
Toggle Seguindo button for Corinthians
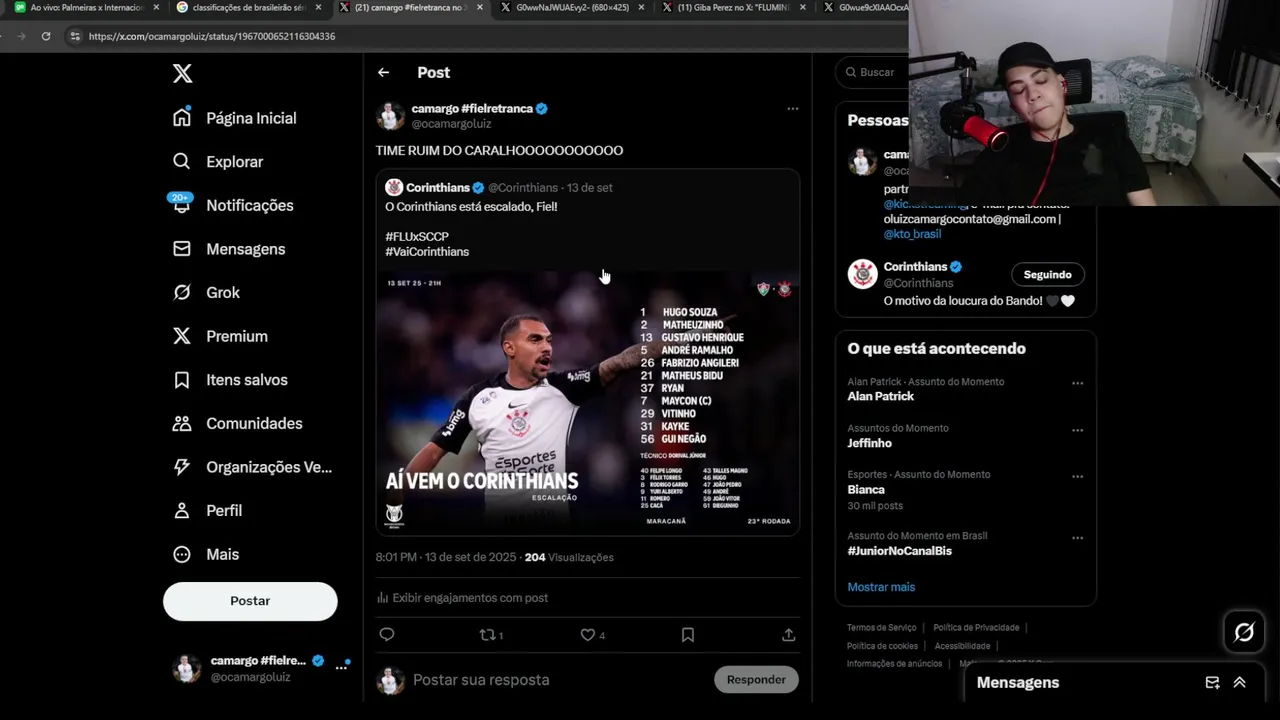point(1047,274)
